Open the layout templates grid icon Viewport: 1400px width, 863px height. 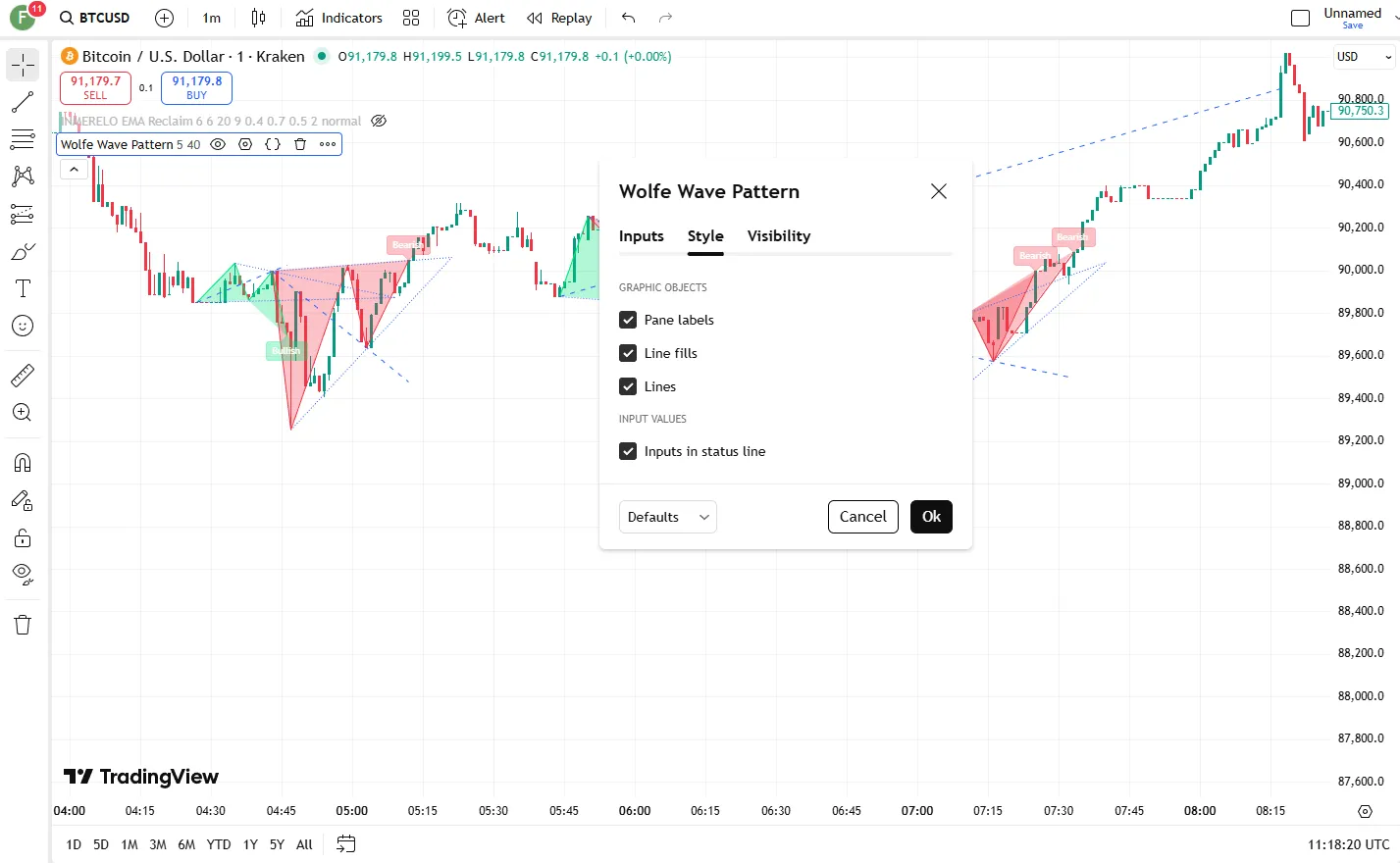pos(411,18)
